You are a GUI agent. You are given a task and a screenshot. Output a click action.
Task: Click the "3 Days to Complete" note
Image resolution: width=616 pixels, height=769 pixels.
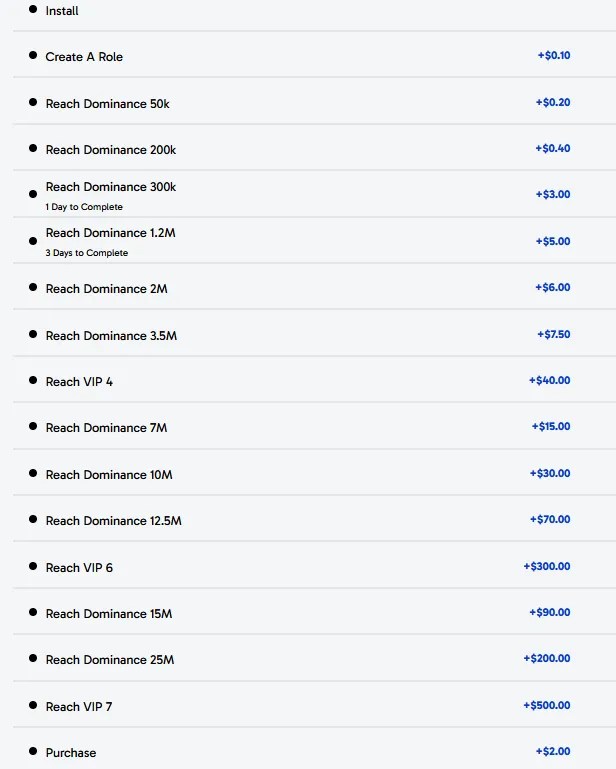click(87, 253)
